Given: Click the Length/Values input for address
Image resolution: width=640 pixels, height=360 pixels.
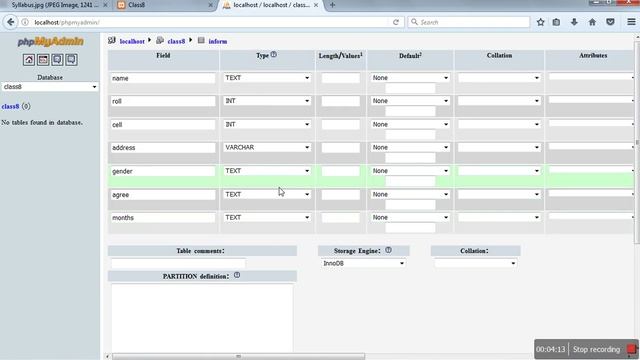Looking at the screenshot, I should click(x=340, y=147).
